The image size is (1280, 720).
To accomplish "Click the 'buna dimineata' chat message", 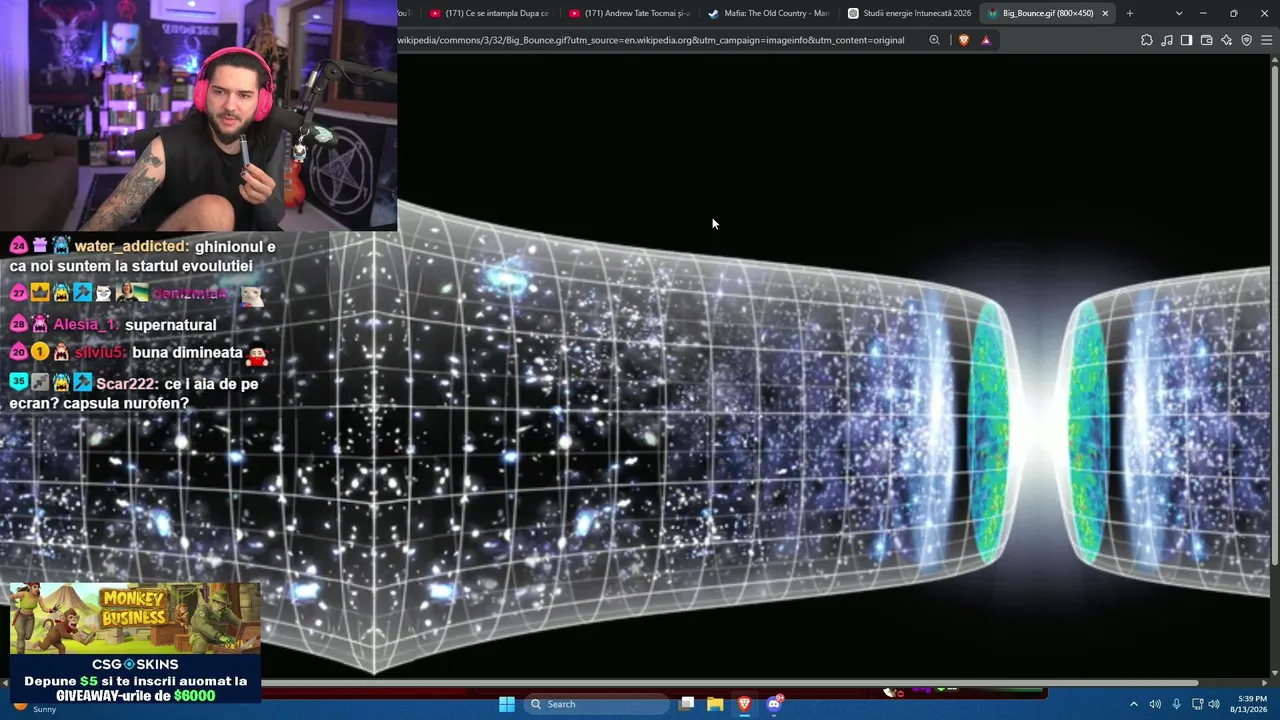I will coord(188,353).
